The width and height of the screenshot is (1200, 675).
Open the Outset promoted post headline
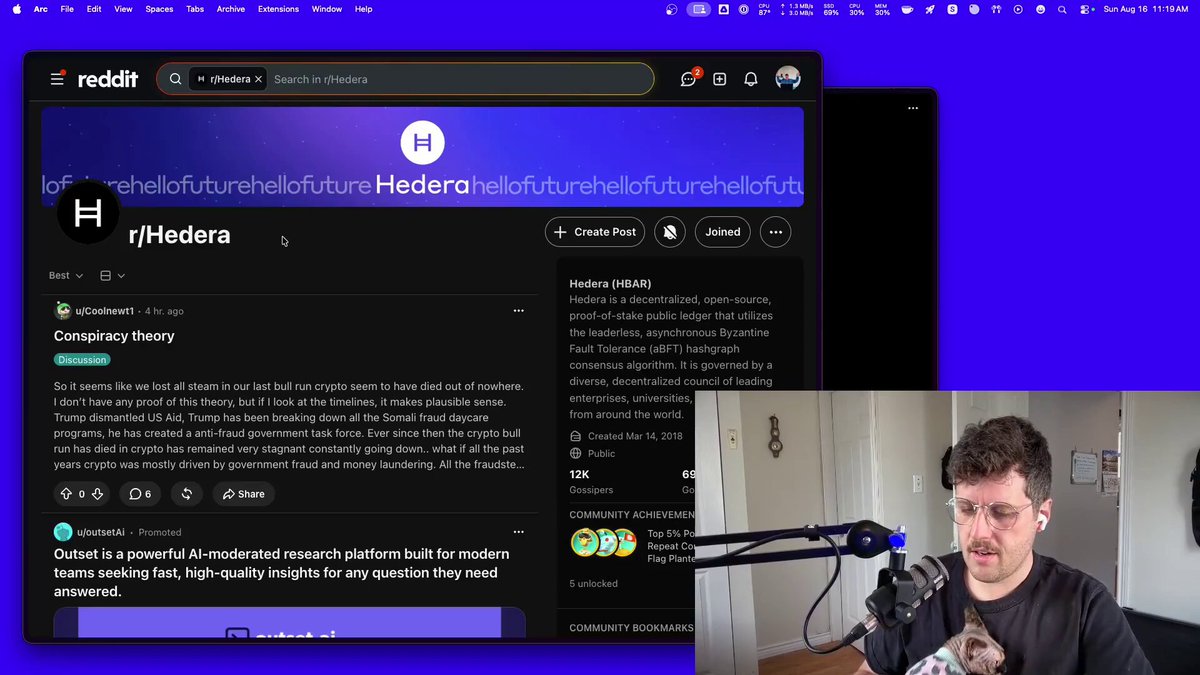[x=282, y=573]
